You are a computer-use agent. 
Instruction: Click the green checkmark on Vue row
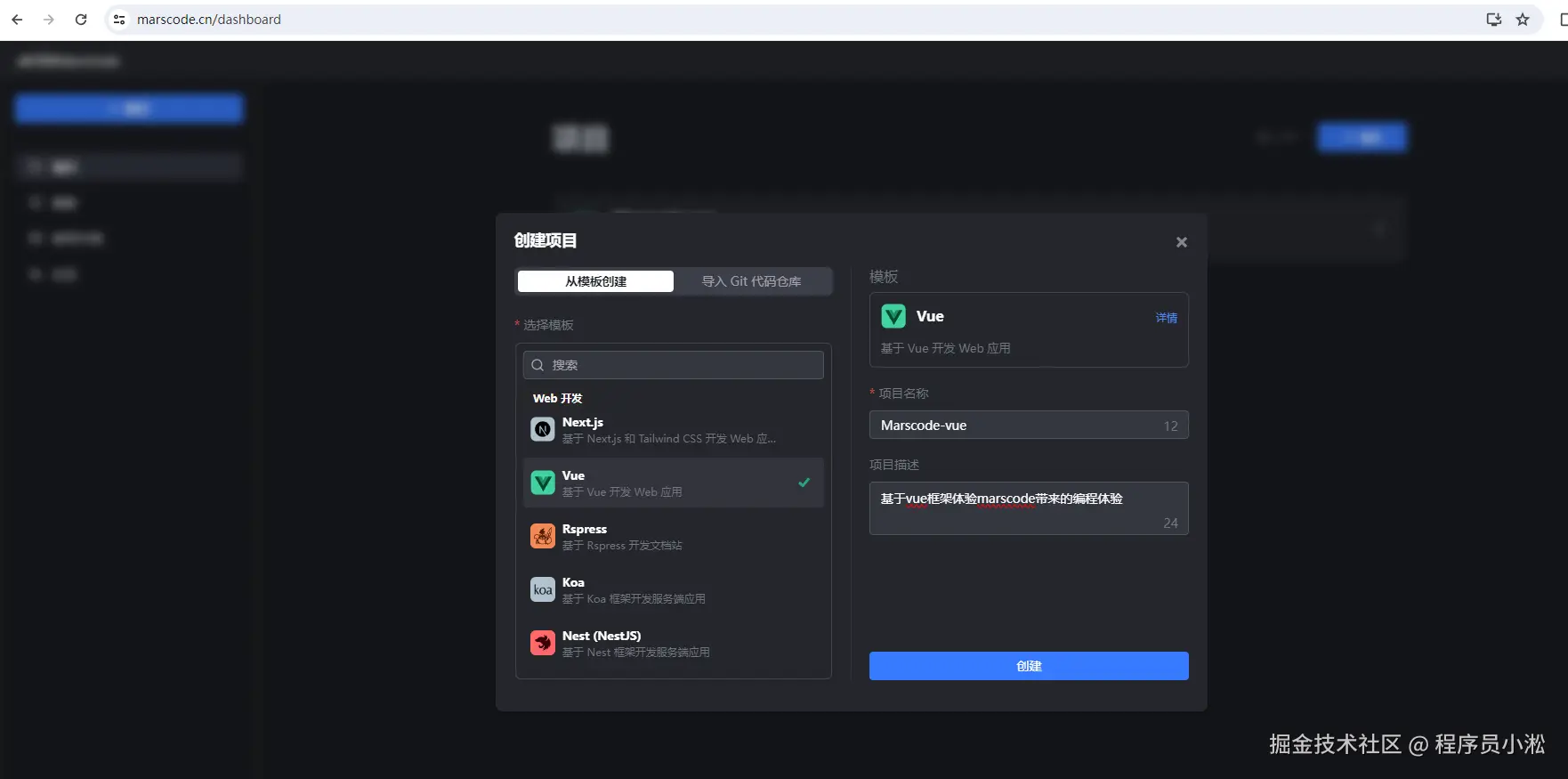(x=804, y=483)
